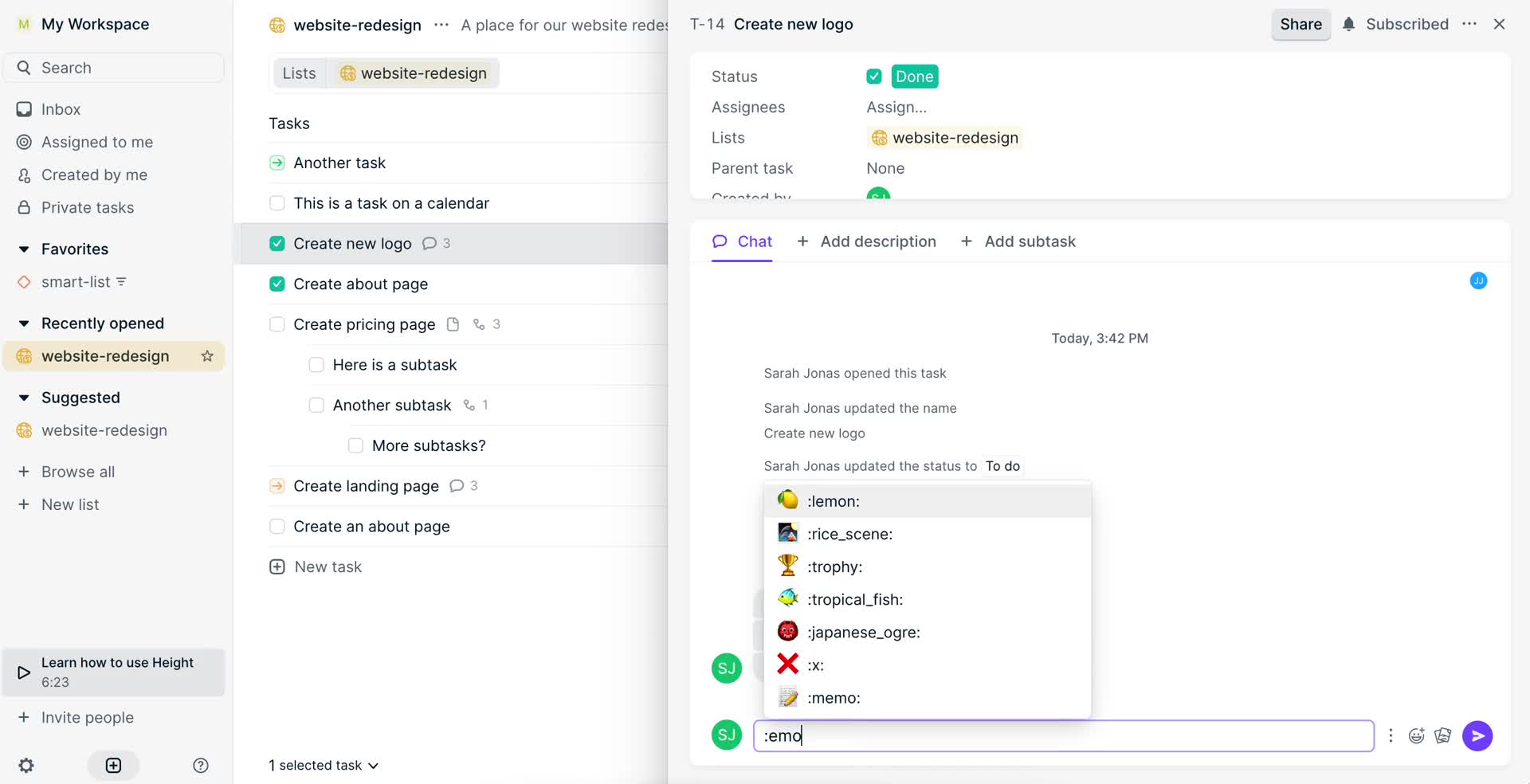Screen dimensions: 1530x784
Task: Select :memo: emoji suggestion
Action: tap(927, 698)
